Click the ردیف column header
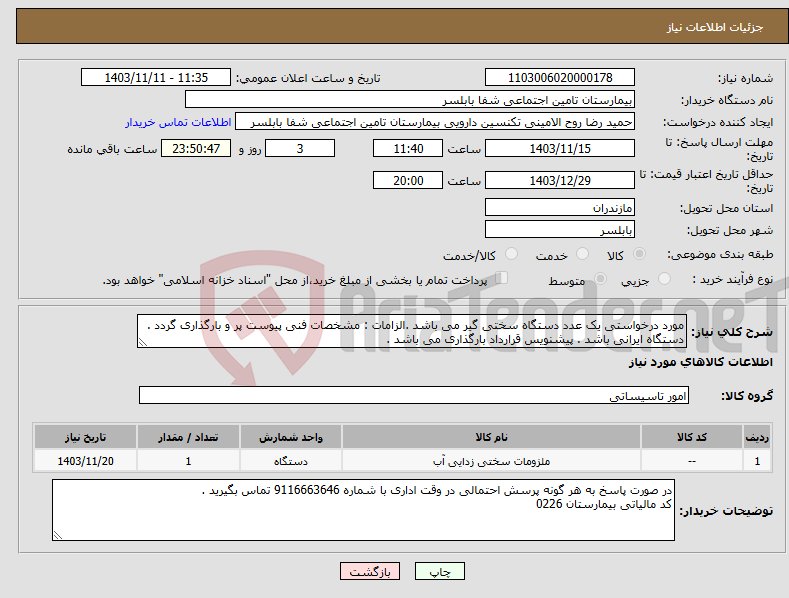The height and width of the screenshot is (598, 789). 757,437
